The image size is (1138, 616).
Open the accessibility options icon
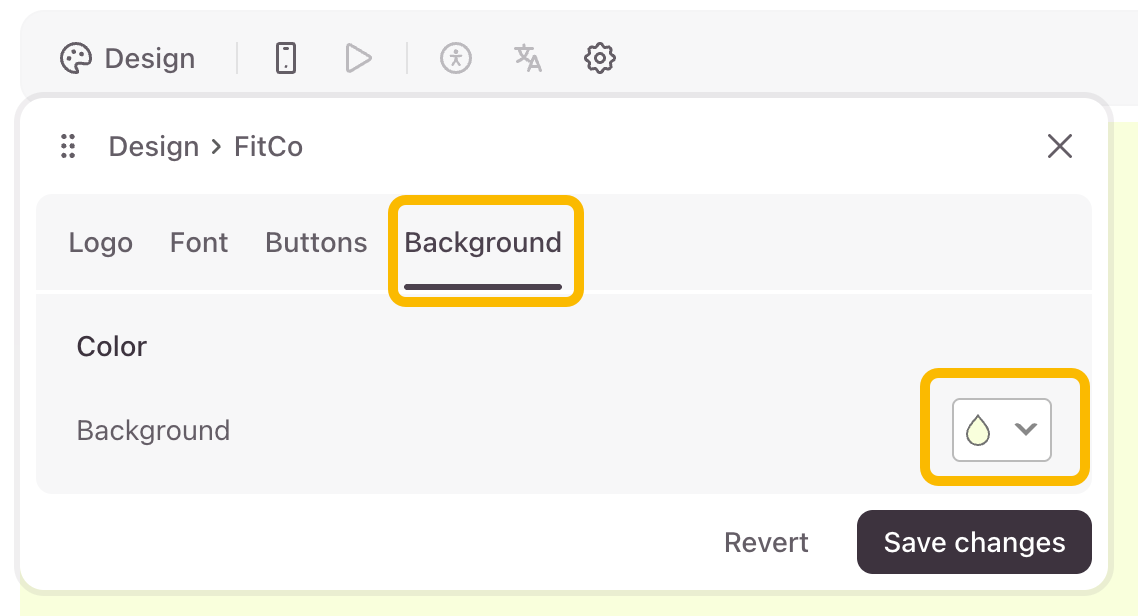[x=456, y=58]
